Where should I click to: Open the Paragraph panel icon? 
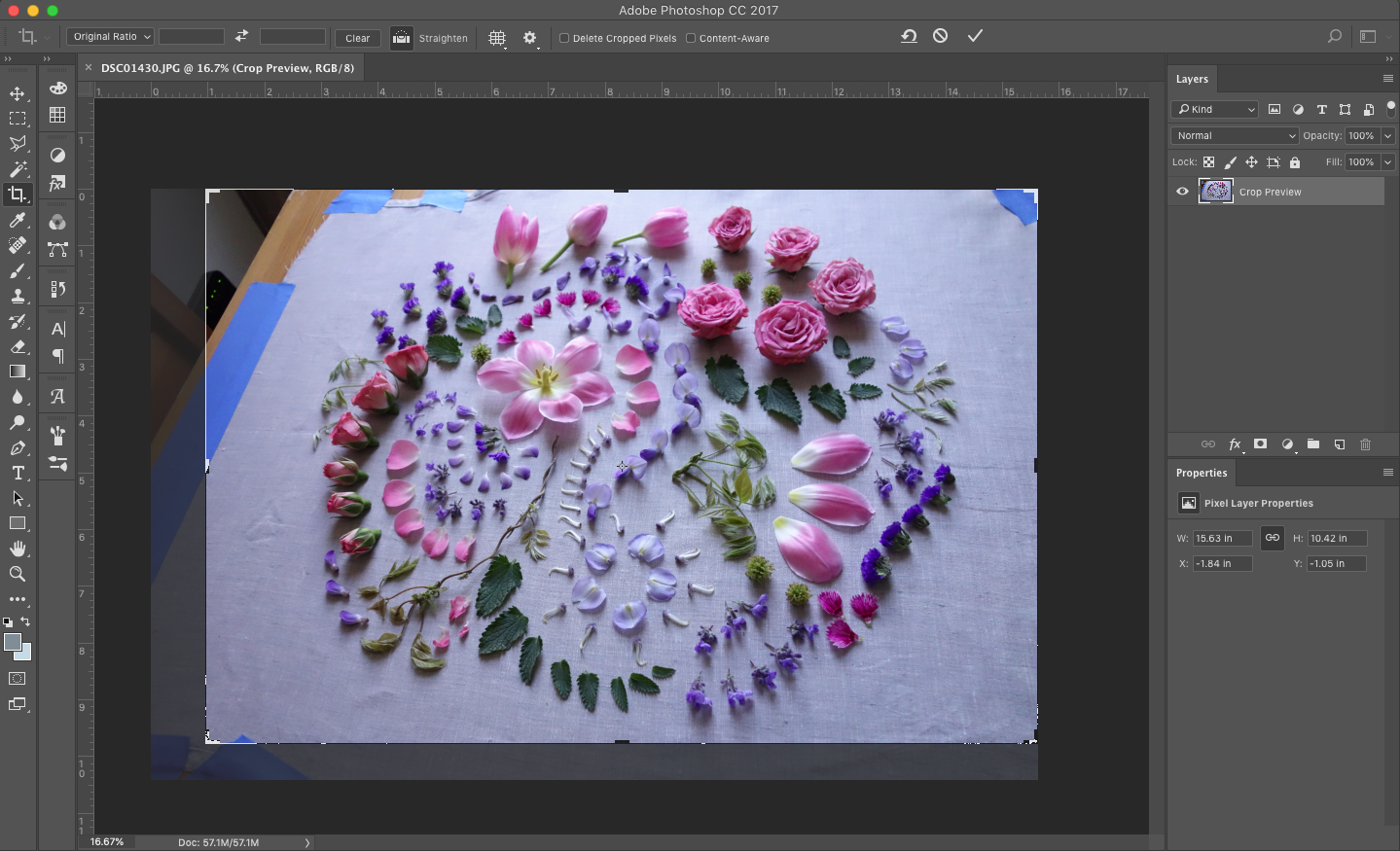coord(57,356)
